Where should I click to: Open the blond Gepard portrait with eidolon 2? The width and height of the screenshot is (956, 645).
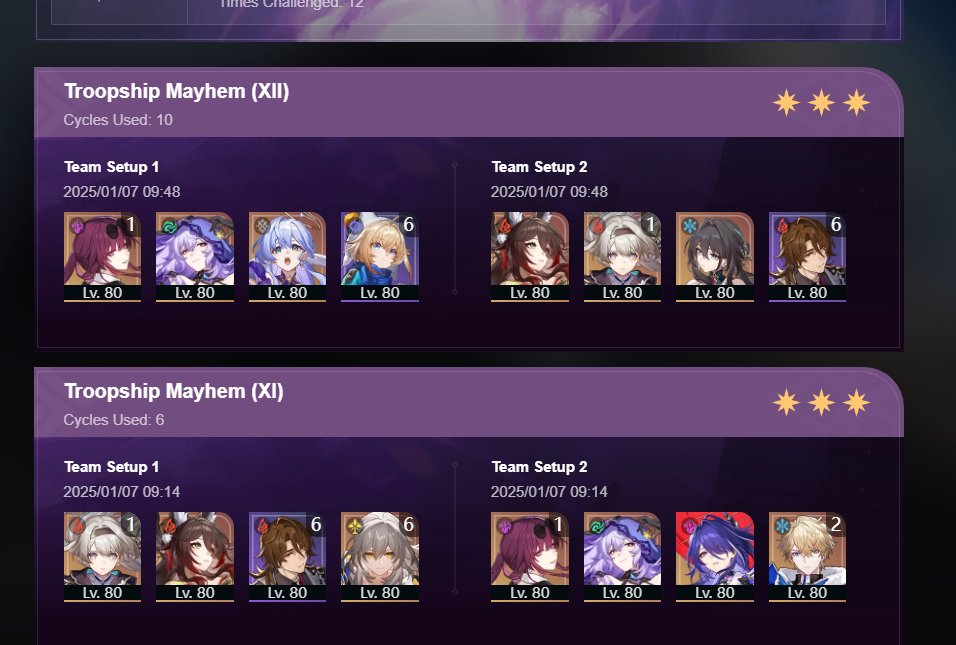click(807, 557)
